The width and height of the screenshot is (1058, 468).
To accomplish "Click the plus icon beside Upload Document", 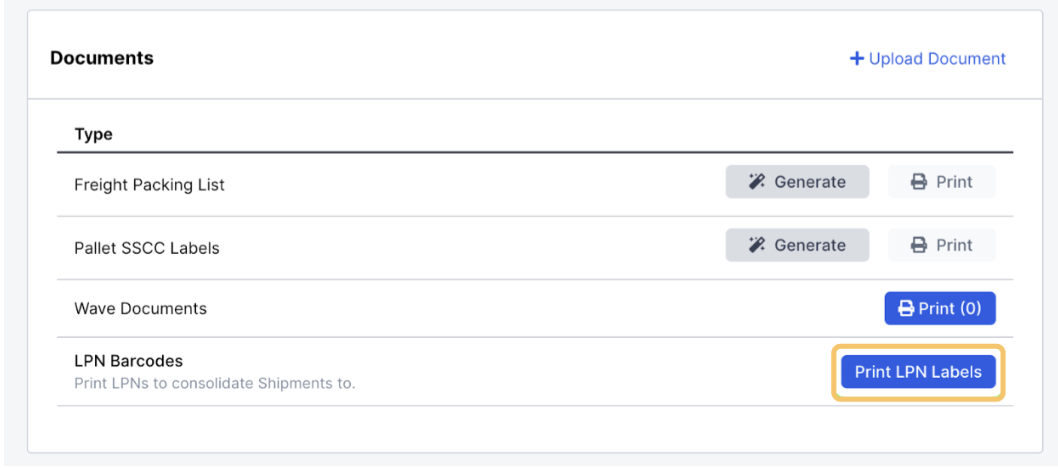I will click(x=856, y=59).
